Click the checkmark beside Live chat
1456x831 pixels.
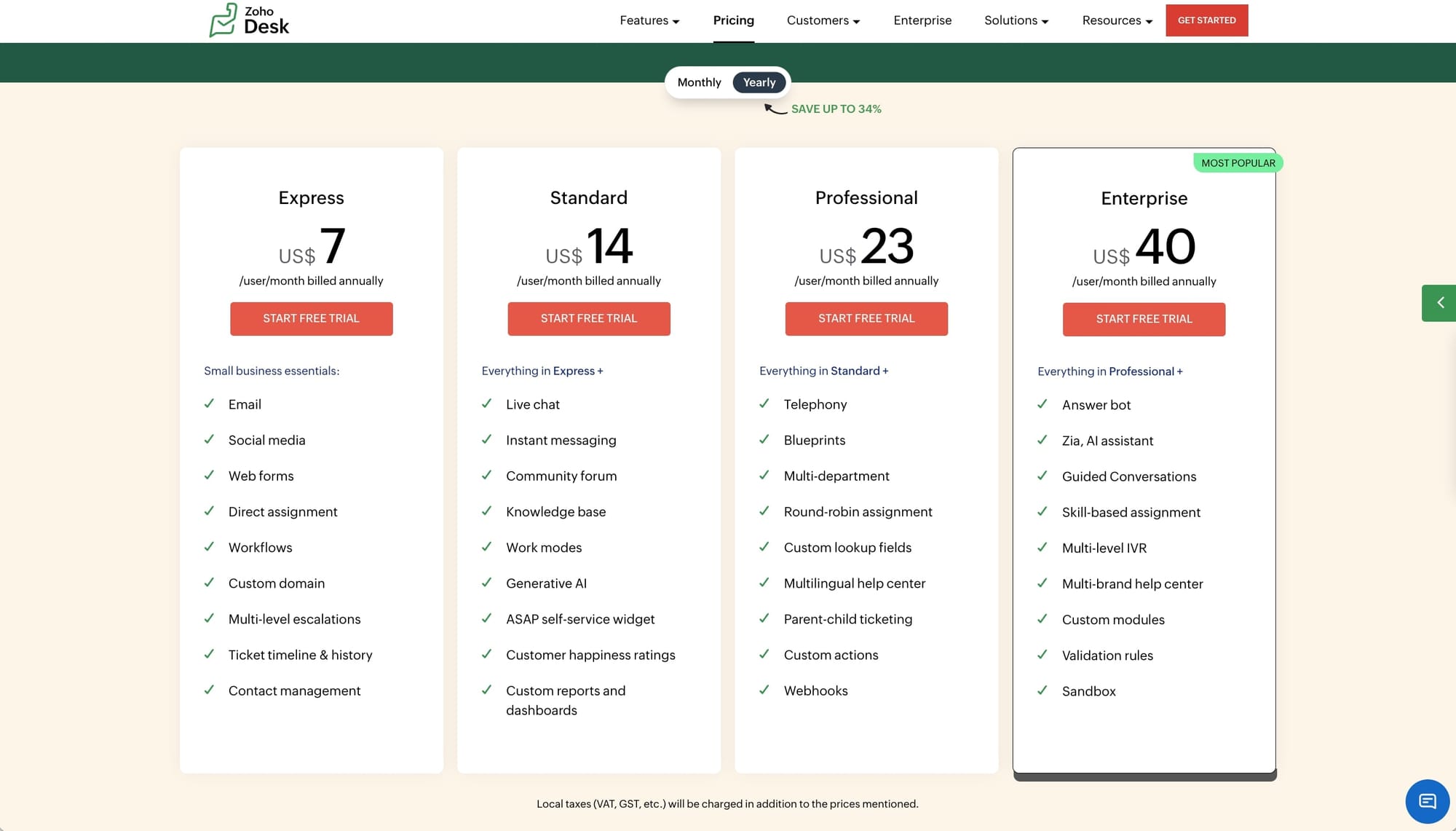pyautogui.click(x=486, y=403)
